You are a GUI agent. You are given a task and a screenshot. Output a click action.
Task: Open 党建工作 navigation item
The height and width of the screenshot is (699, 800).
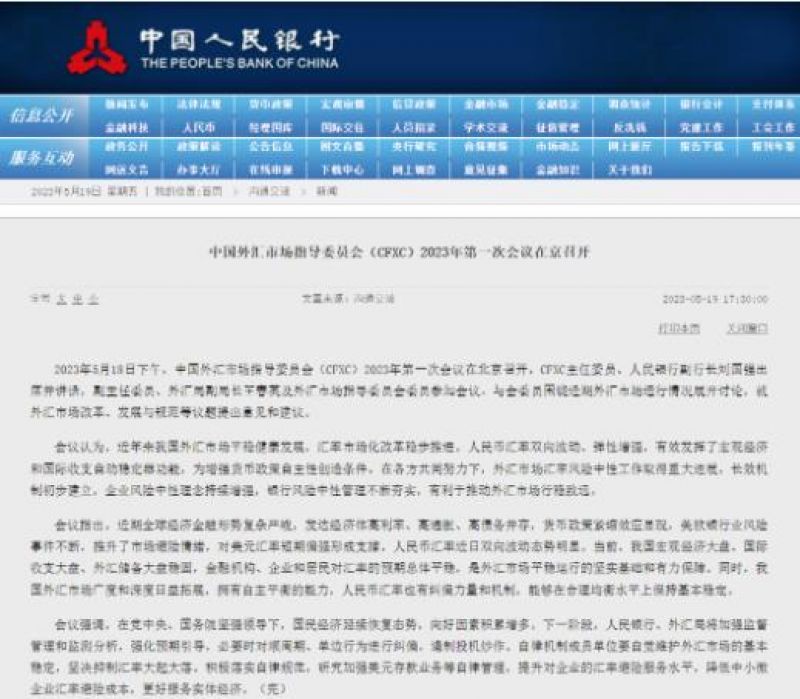point(702,128)
